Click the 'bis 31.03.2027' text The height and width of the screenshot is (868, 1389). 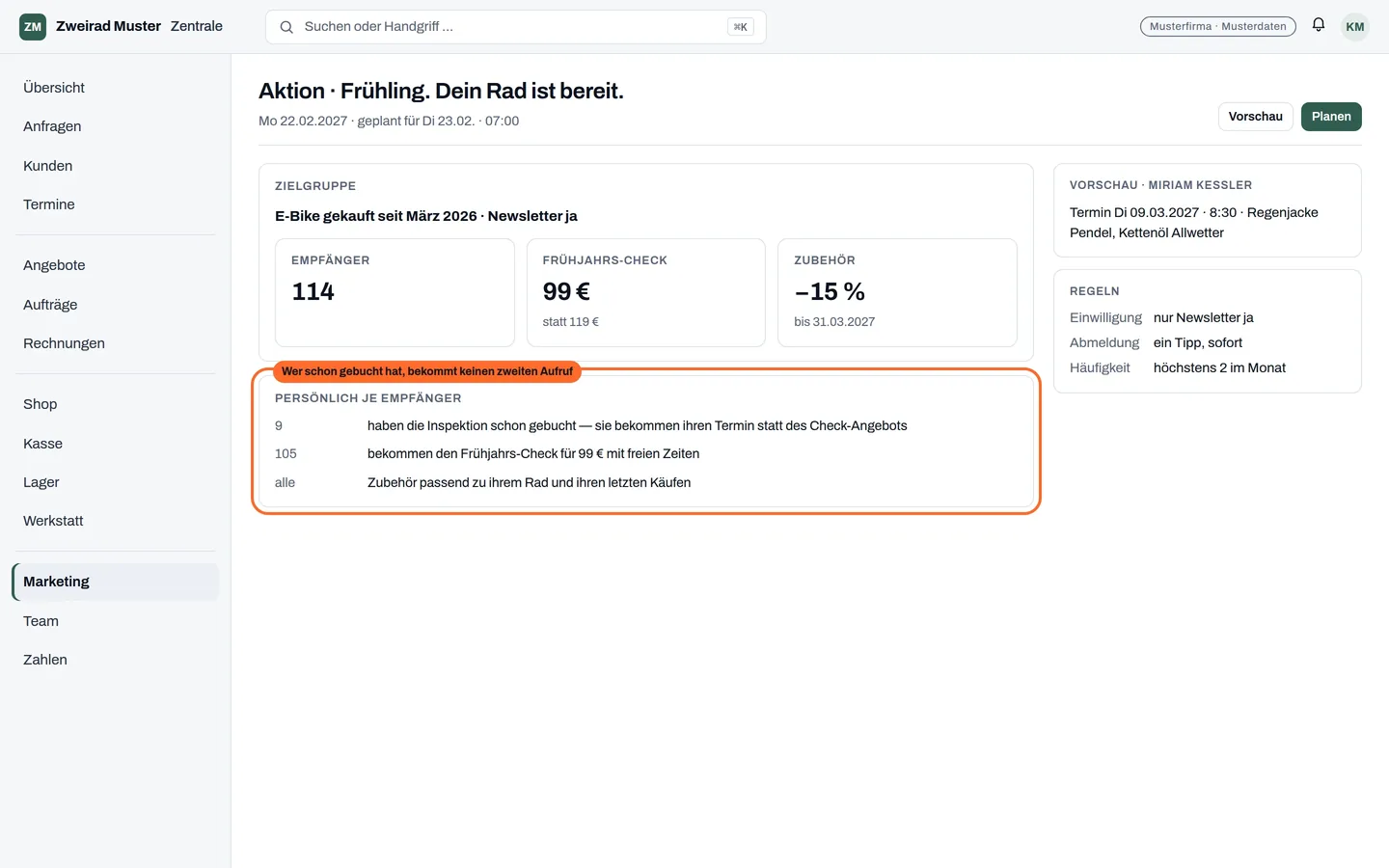pos(834,322)
